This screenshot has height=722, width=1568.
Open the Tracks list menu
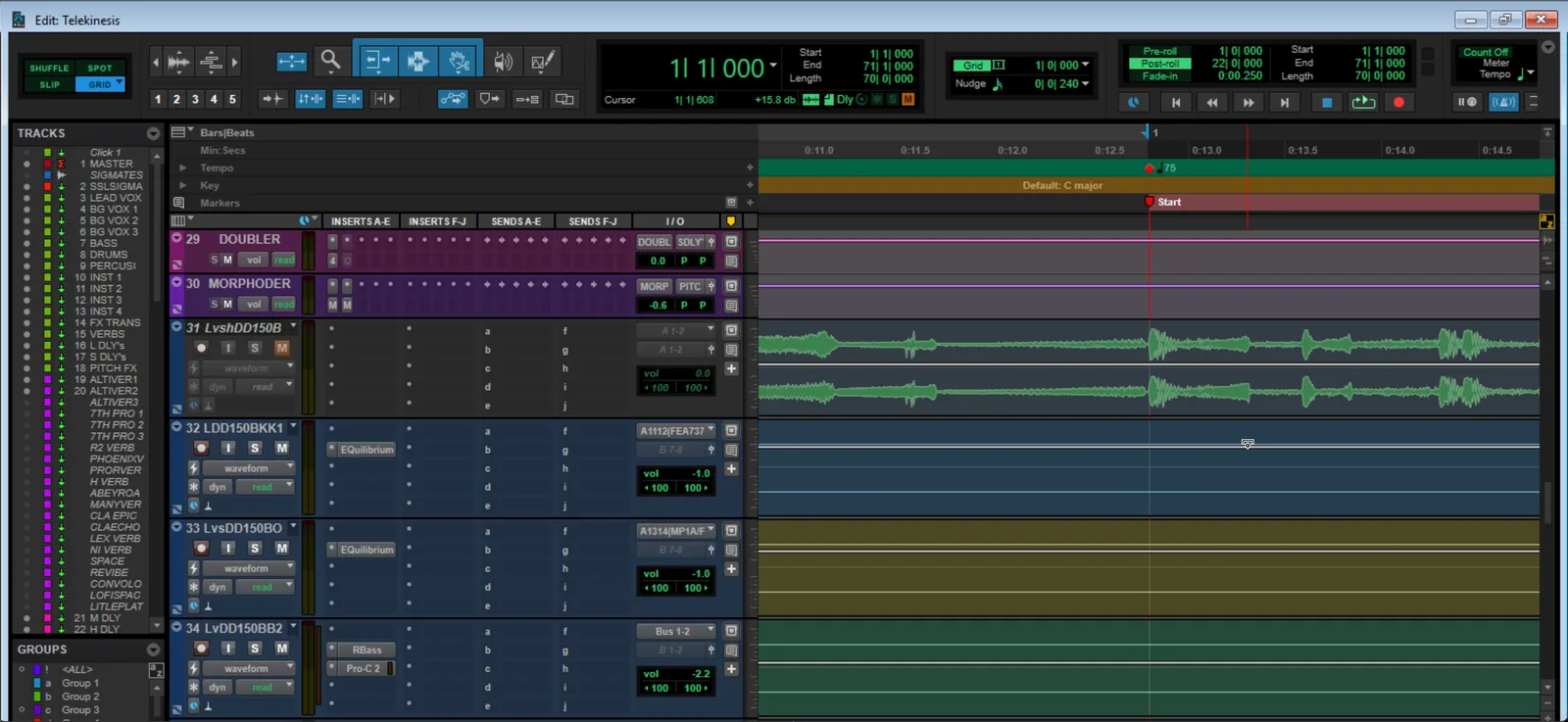153,133
